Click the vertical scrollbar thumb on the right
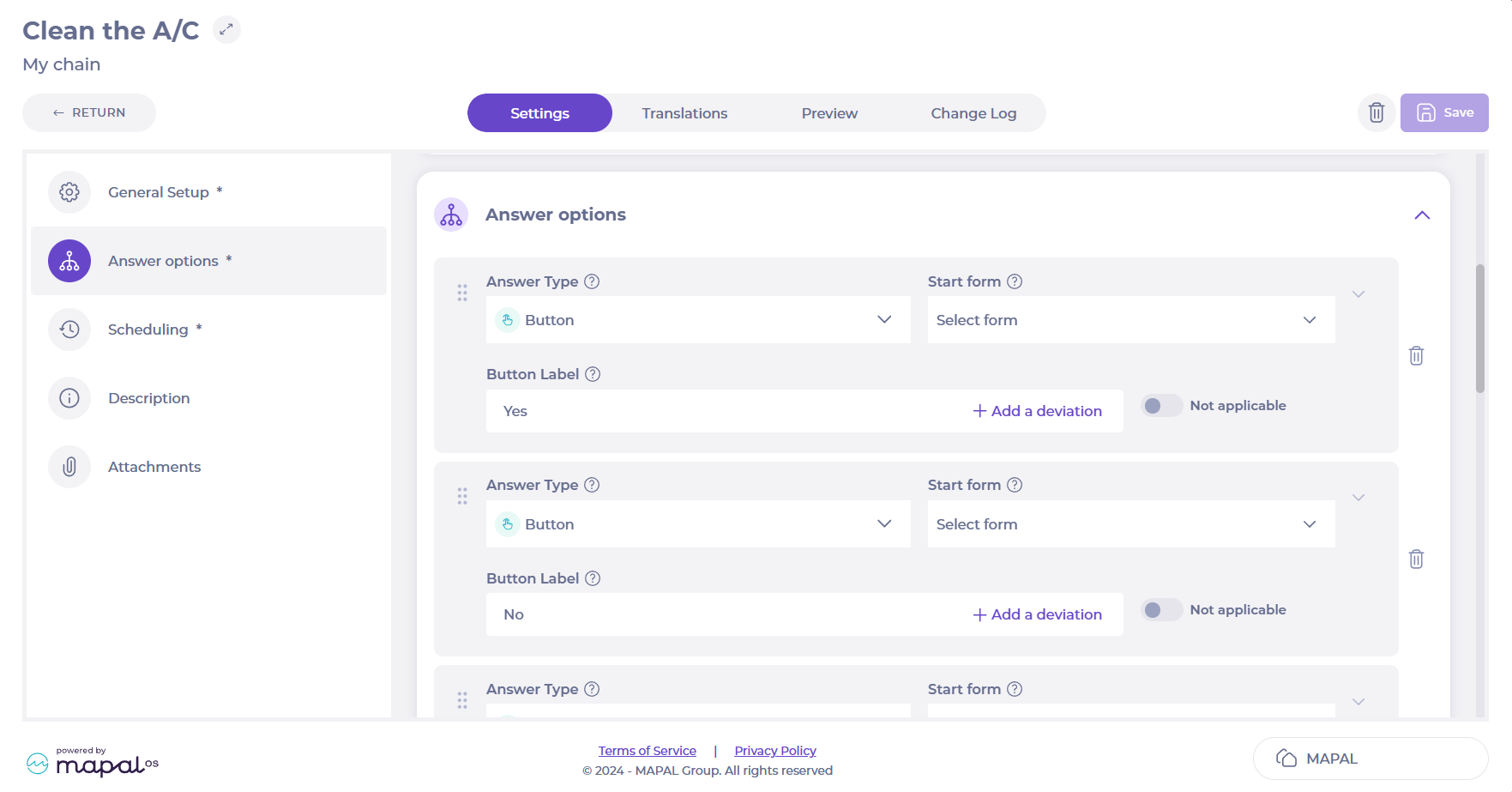The width and height of the screenshot is (1512, 792). coord(1480,328)
